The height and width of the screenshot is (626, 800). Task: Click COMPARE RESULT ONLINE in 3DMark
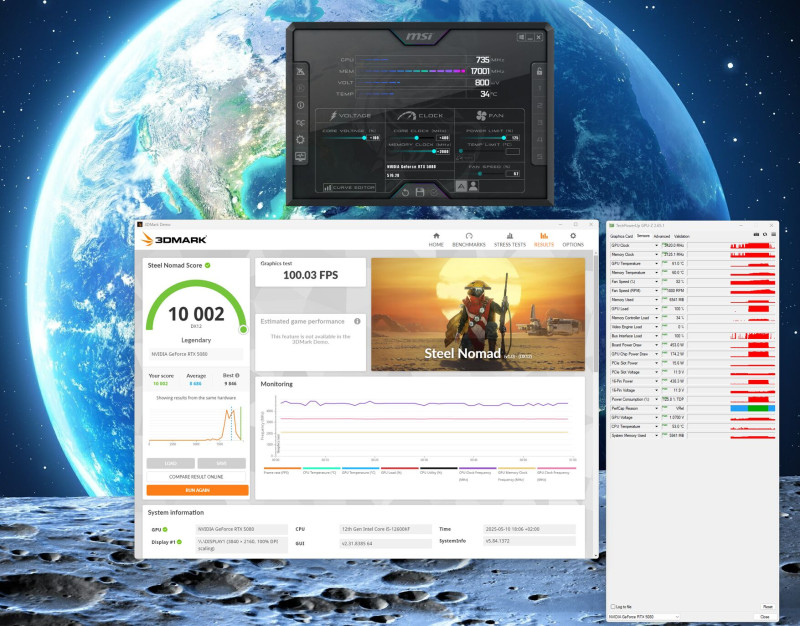(196, 477)
